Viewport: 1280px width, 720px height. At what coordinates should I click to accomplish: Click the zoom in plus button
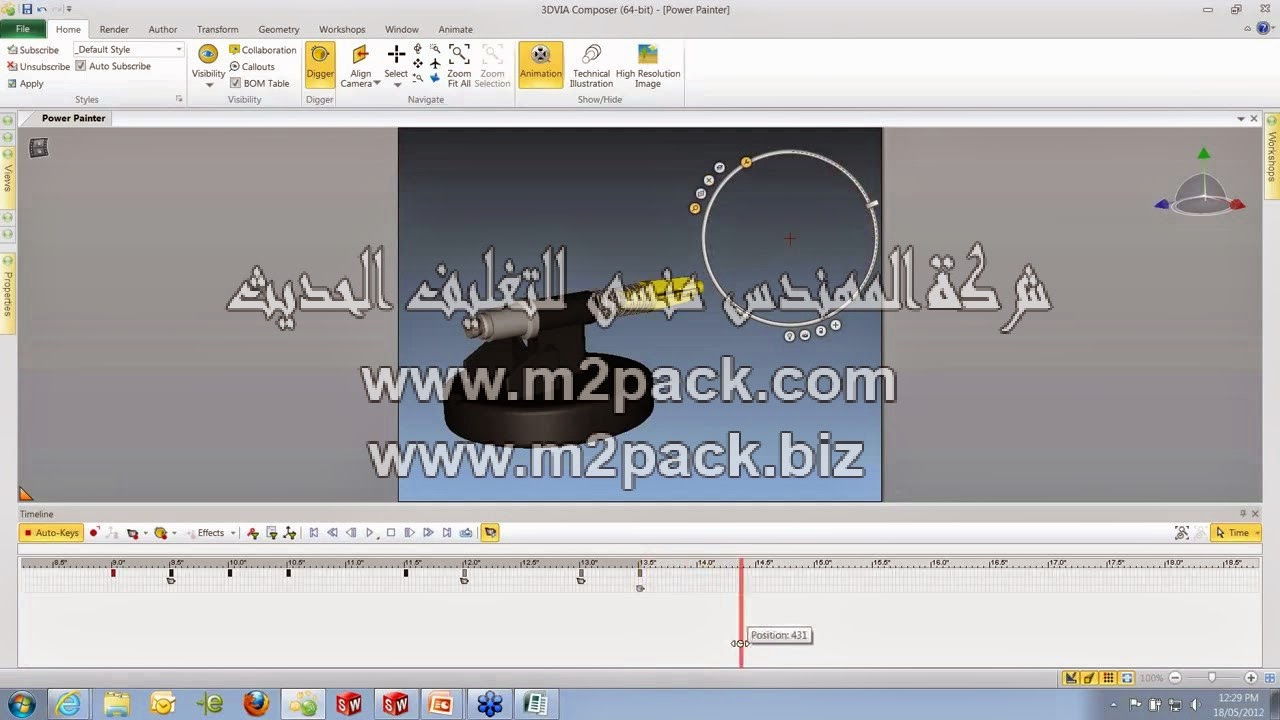coord(1251,678)
